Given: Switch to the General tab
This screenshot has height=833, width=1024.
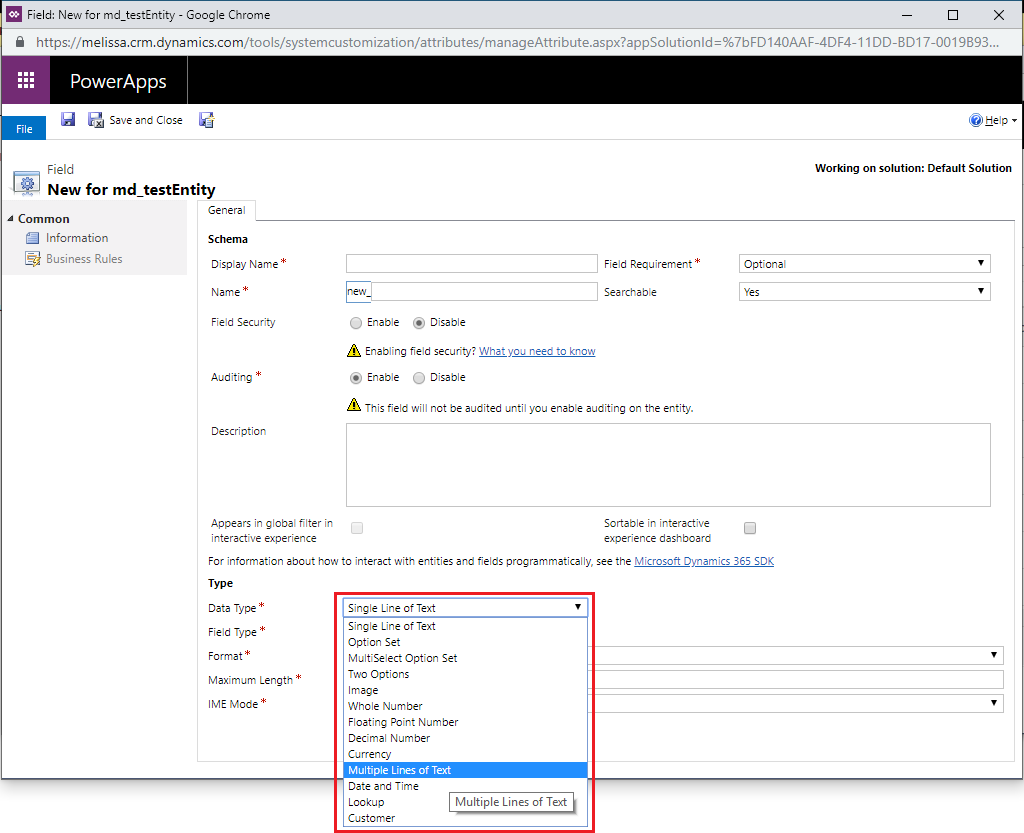Looking at the screenshot, I should click(x=227, y=210).
